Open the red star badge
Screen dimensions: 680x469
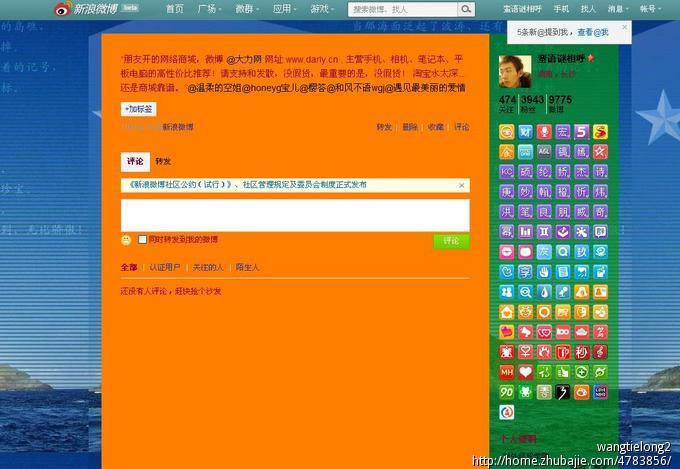[600, 152]
